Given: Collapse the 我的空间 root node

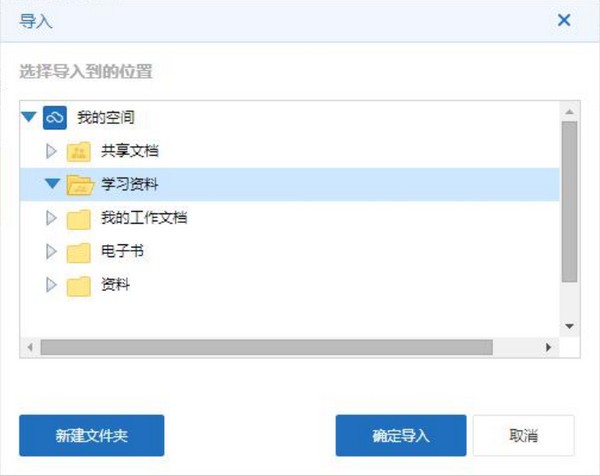Looking at the screenshot, I should (x=28, y=118).
